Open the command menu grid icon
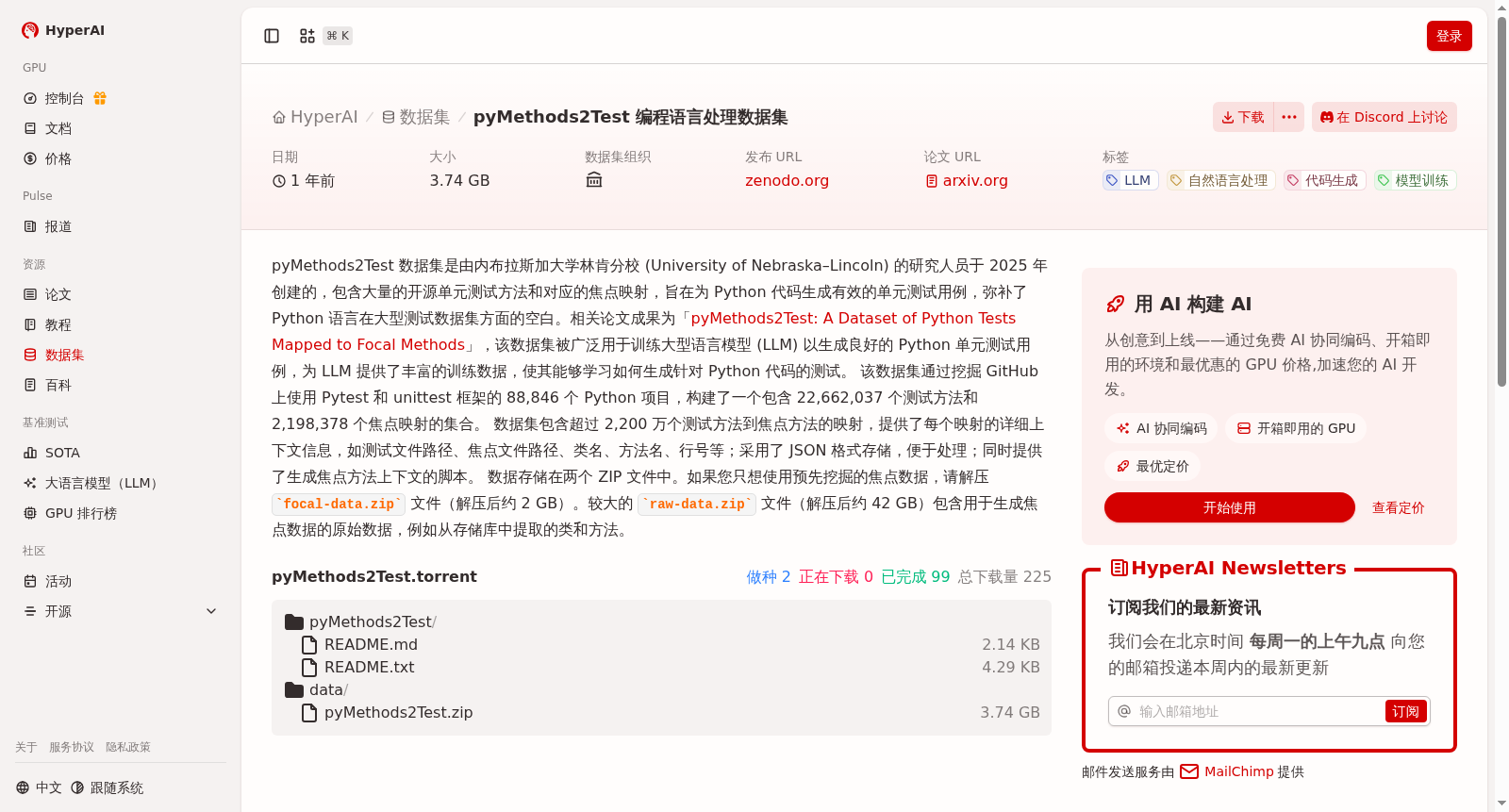1509x812 pixels. [307, 36]
